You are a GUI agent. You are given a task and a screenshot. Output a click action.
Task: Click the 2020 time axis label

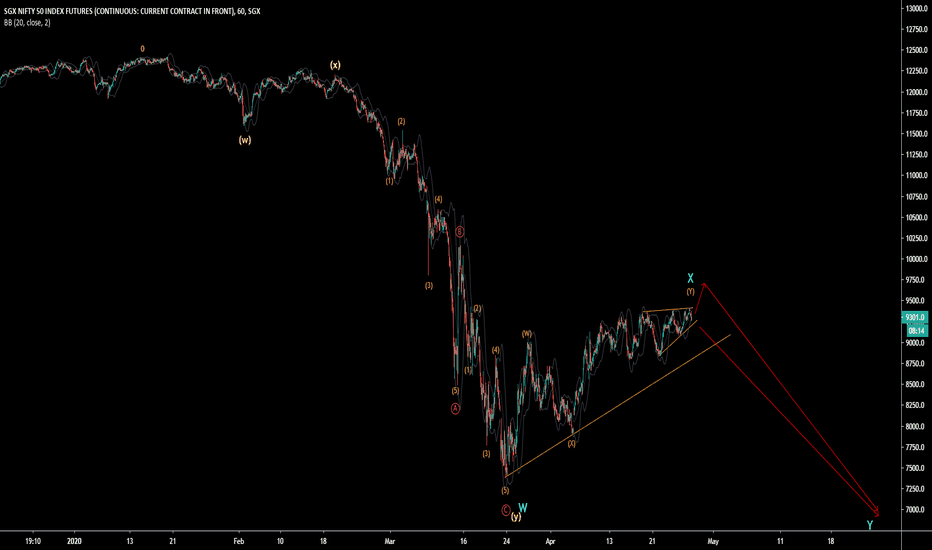click(x=74, y=541)
